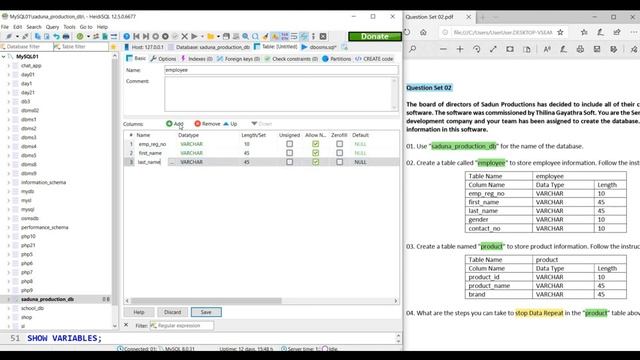Click the favorites star beside the Table filter
Image resolution: width=640 pixels, height=360 pixels.
113,47
